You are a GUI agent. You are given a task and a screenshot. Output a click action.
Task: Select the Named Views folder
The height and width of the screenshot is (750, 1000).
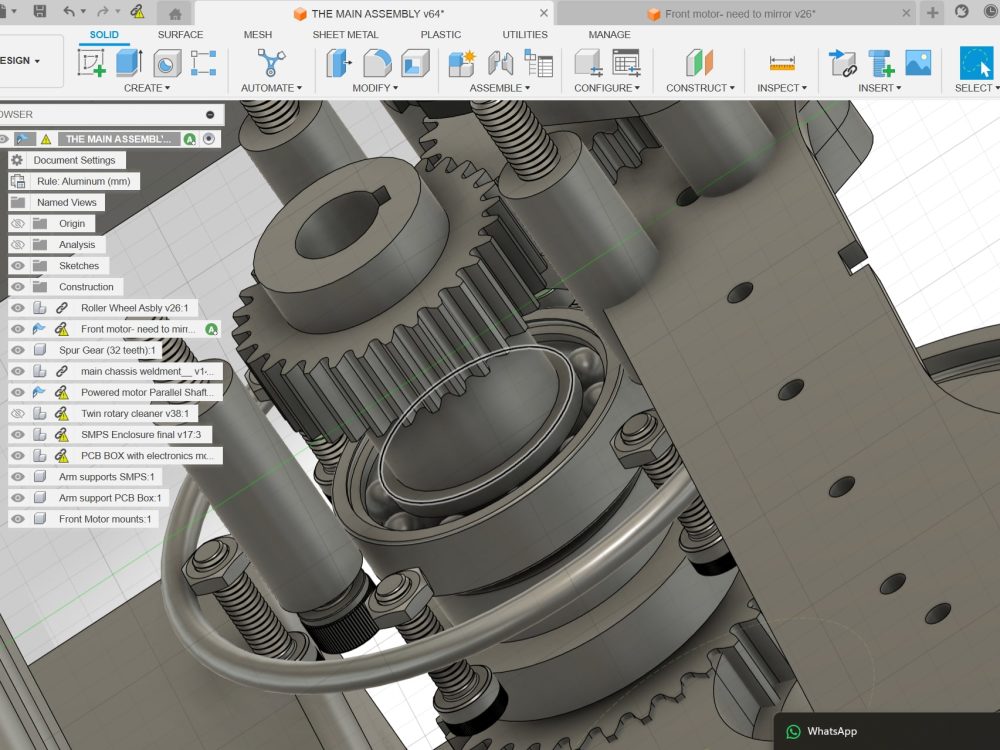point(57,202)
